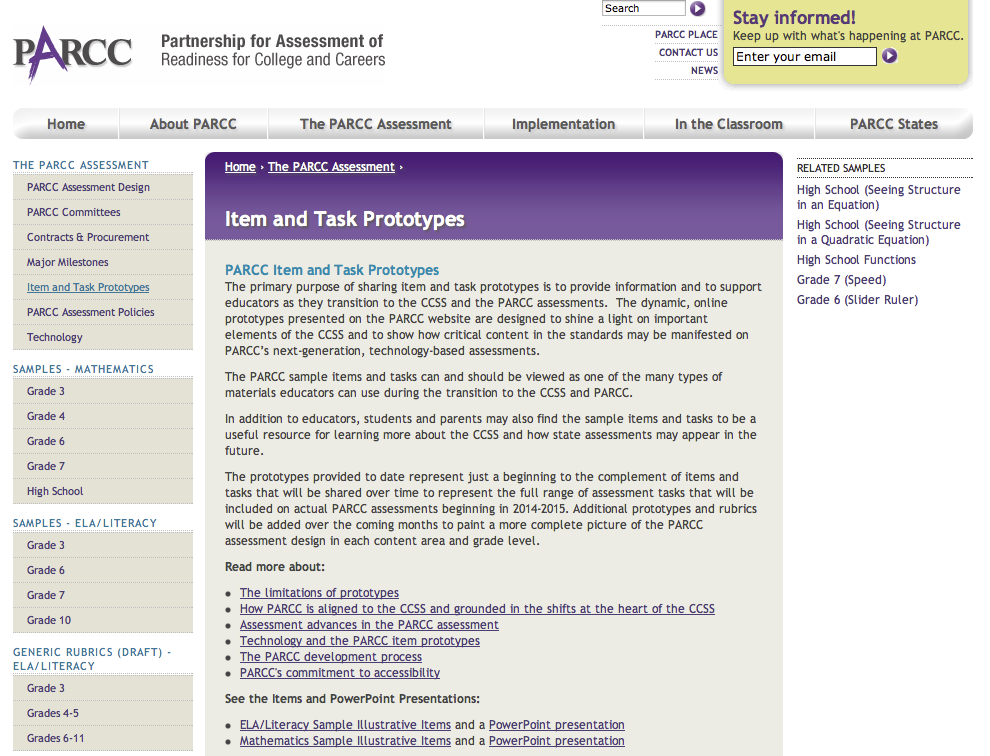Viewport: 990px width, 756px height.
Task: Open Grades 6-11 under Generic Rubrics
Action: [103, 738]
